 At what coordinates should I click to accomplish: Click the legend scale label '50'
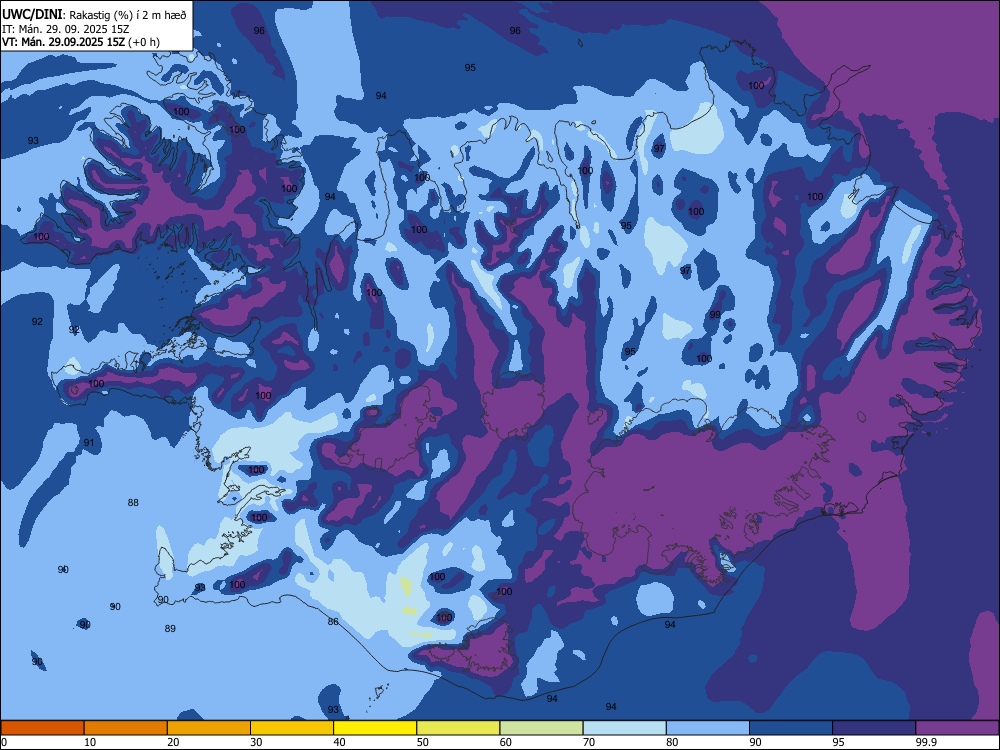[x=423, y=742]
